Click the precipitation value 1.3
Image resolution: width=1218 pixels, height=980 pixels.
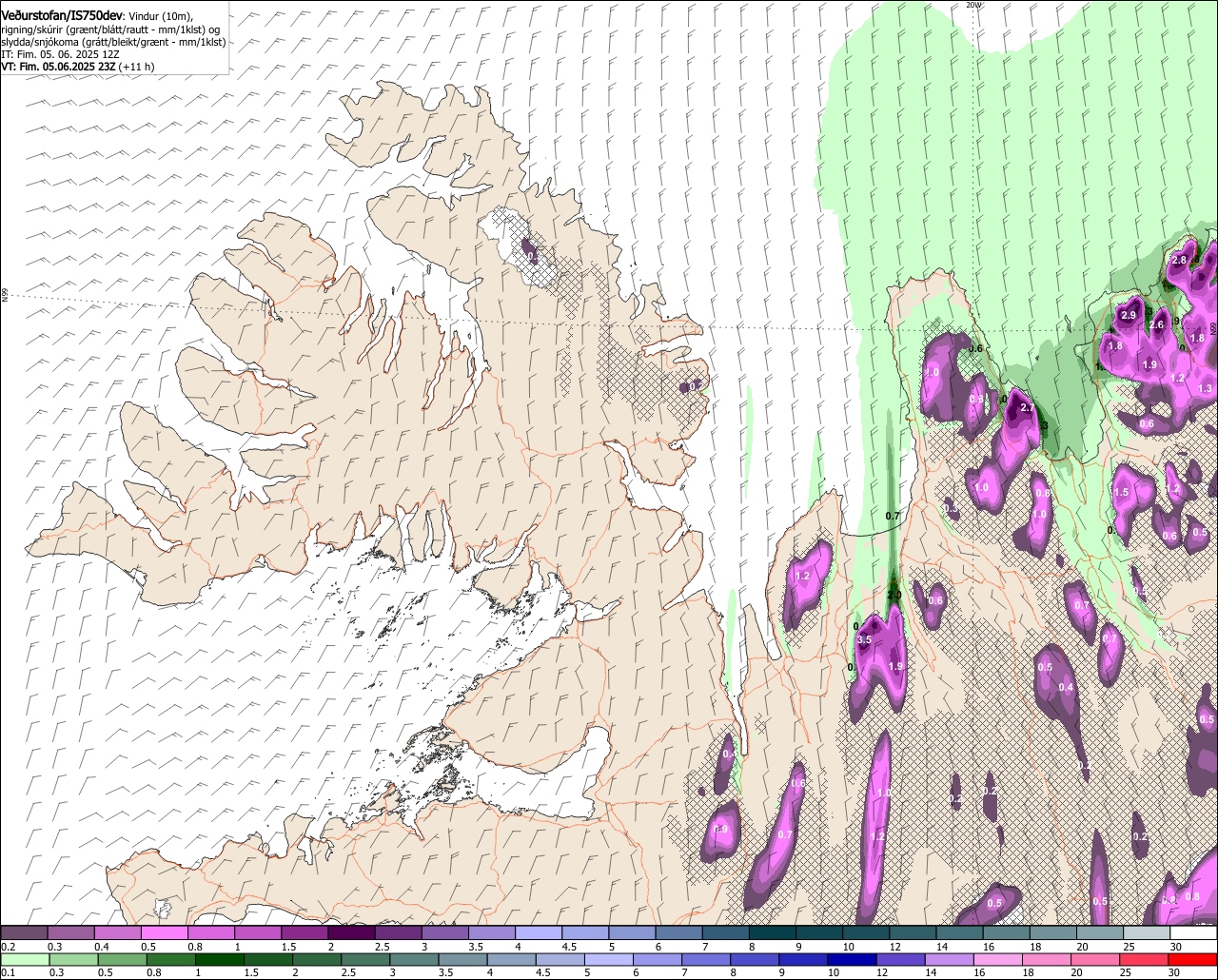pos(1205,388)
